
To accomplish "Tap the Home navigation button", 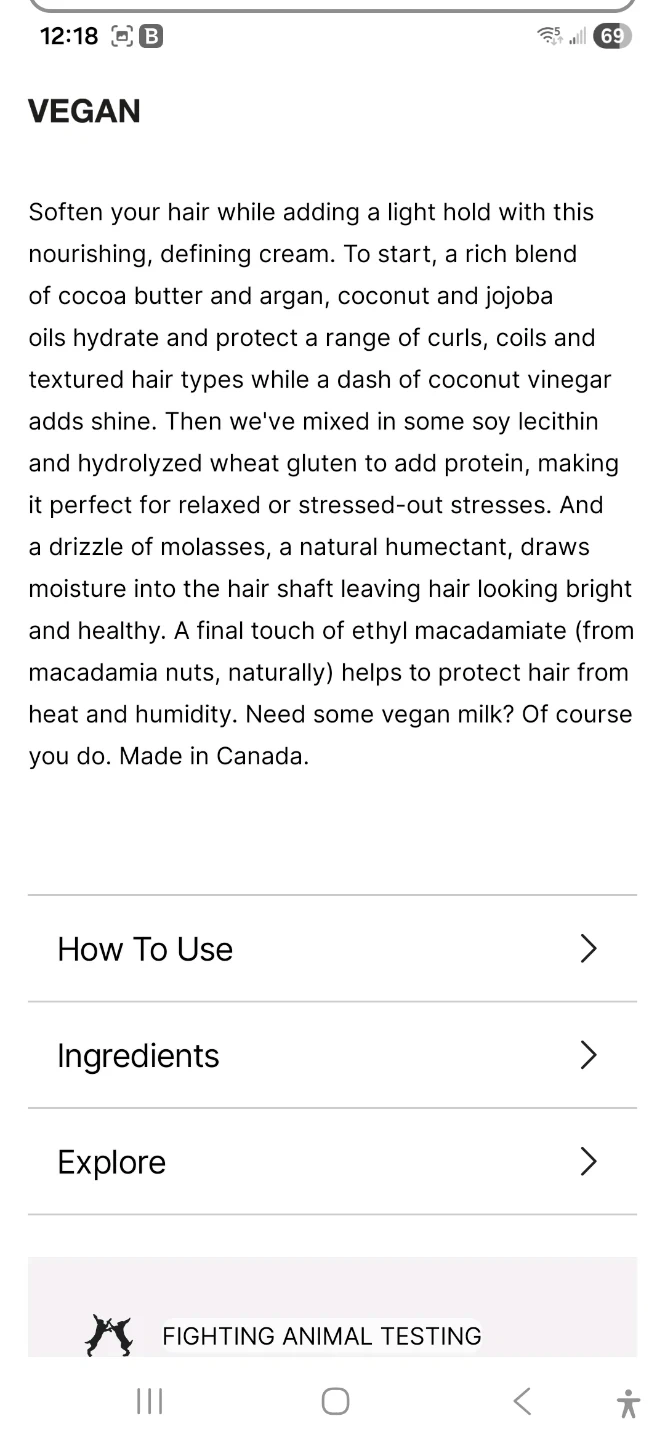I will pos(335,1401).
